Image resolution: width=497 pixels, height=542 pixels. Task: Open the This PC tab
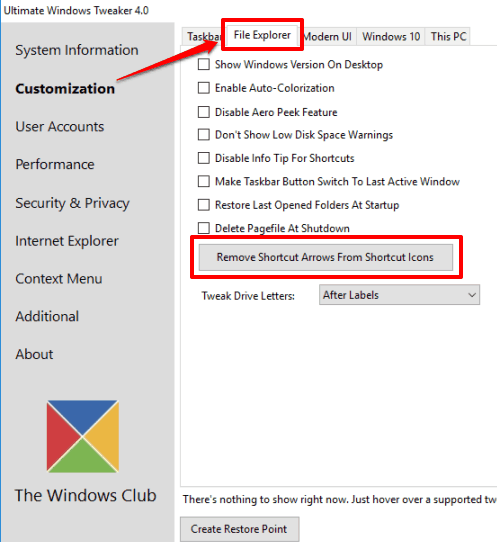[448, 36]
